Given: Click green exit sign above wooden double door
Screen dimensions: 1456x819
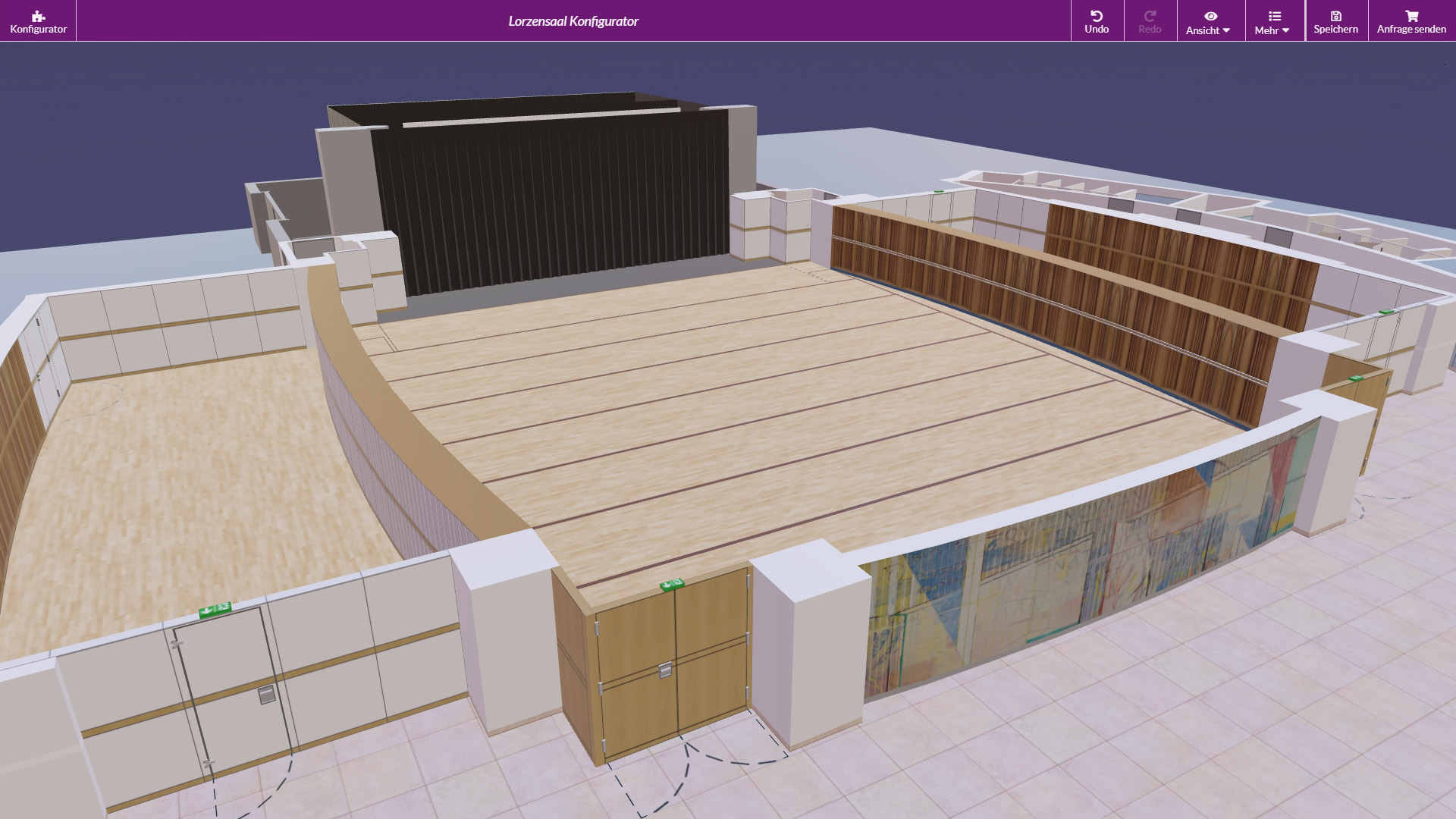Looking at the screenshot, I should 672,584.
